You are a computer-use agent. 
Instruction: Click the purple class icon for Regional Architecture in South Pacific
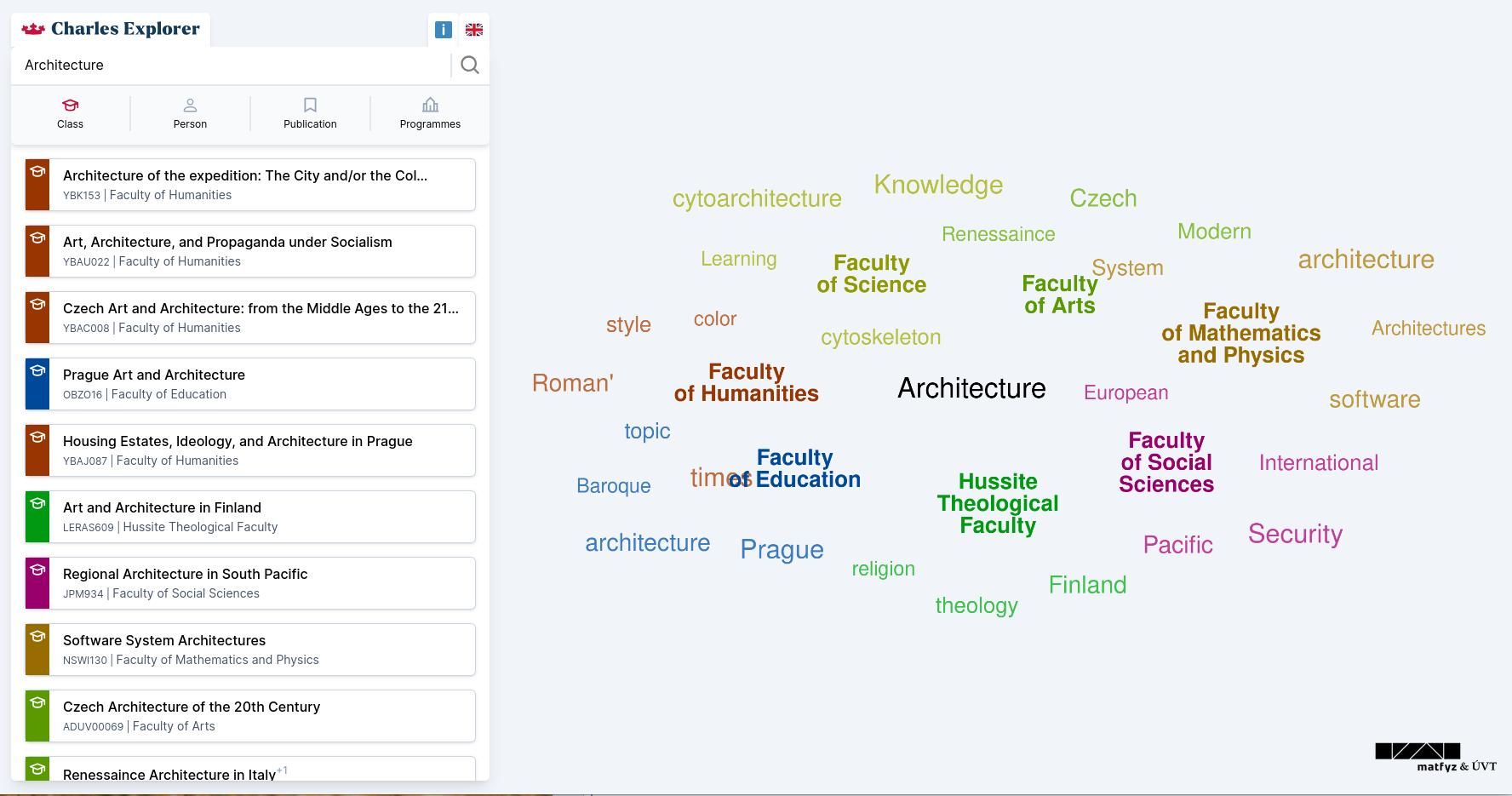pos(37,570)
